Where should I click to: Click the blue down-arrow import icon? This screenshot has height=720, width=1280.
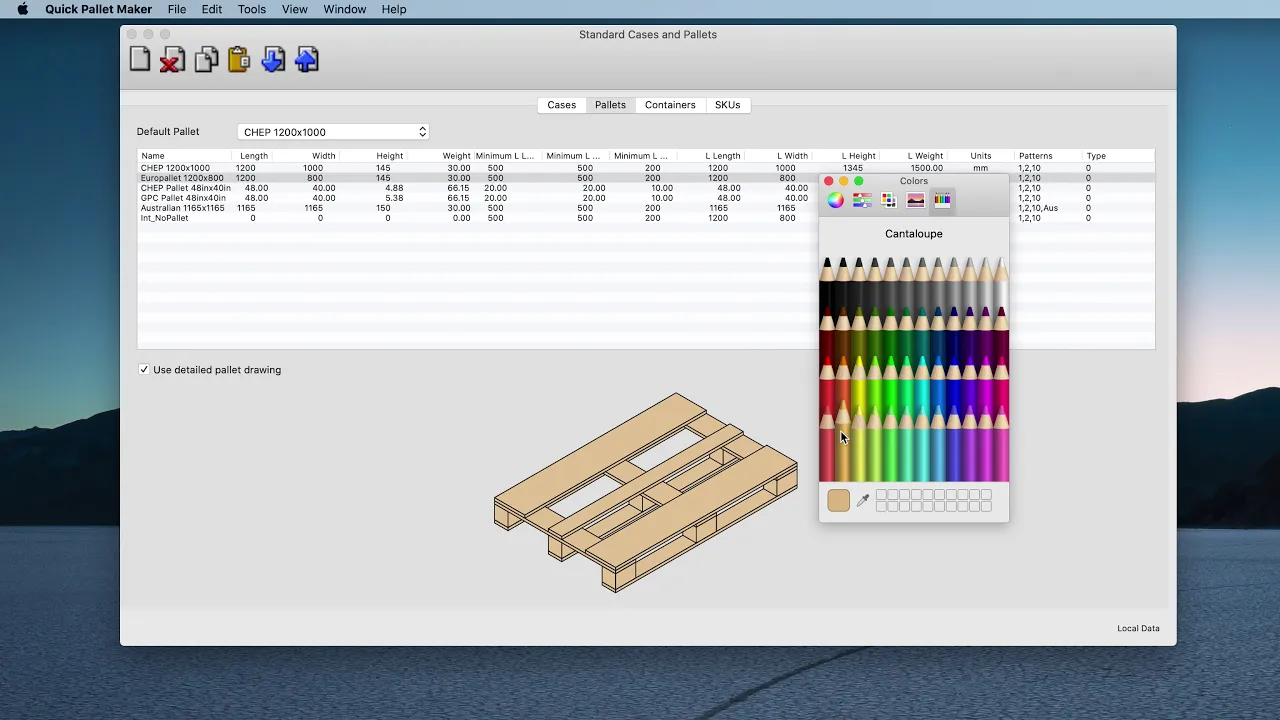tap(273, 60)
